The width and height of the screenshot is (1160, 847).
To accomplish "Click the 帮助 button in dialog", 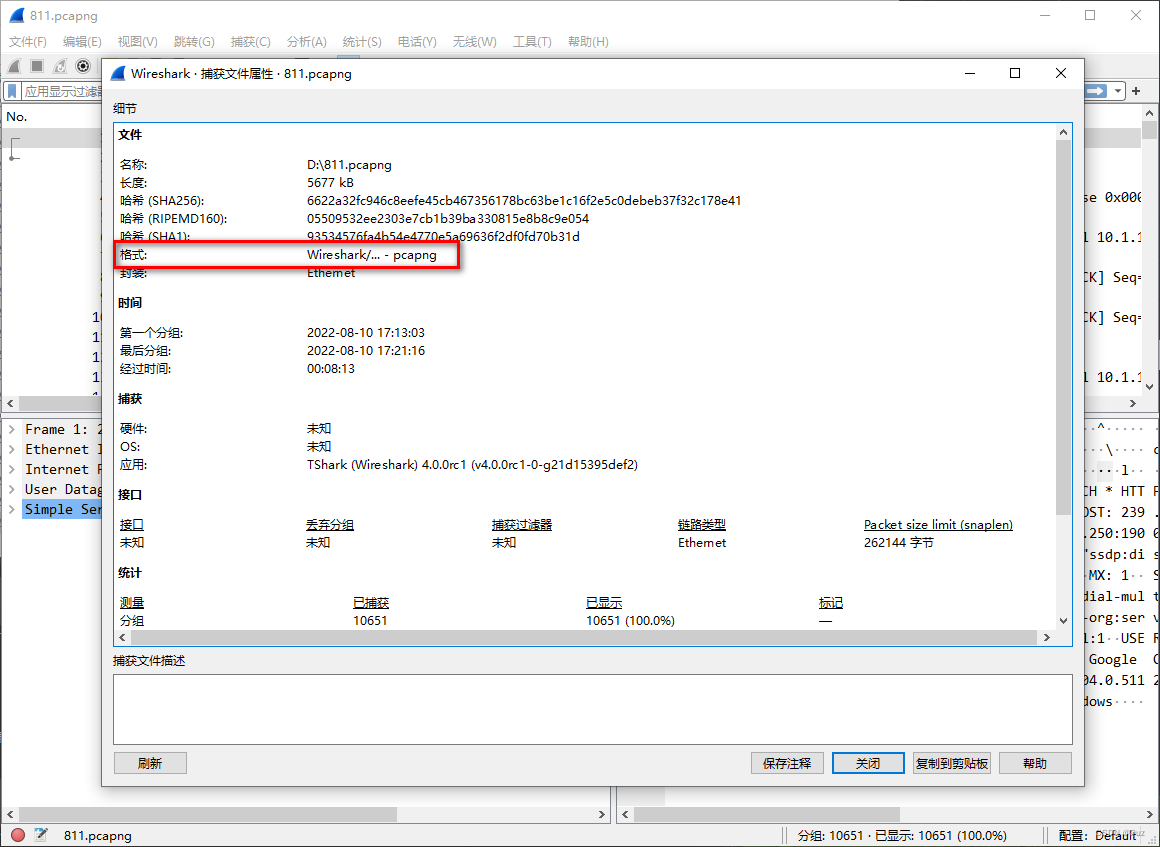I will point(1035,763).
